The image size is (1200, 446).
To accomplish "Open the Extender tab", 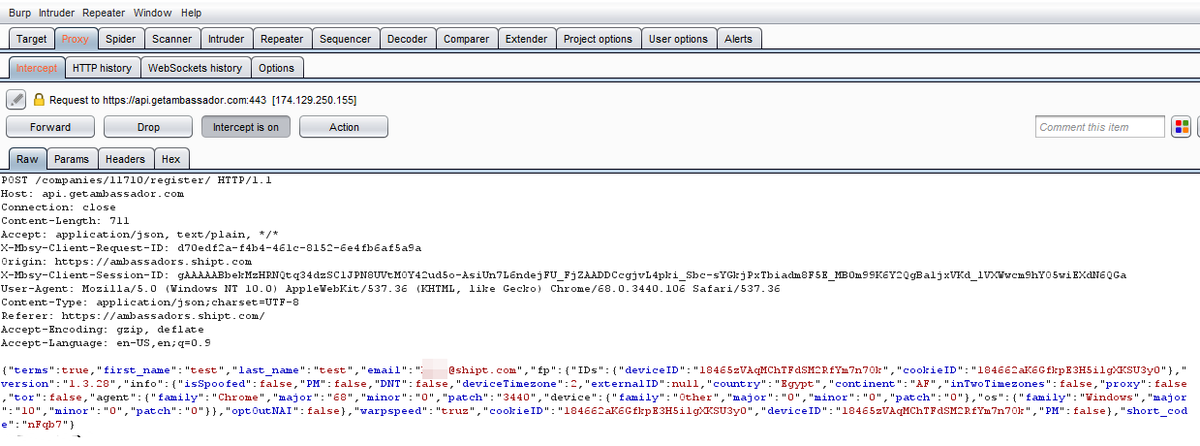I will pyautogui.click(x=526, y=39).
